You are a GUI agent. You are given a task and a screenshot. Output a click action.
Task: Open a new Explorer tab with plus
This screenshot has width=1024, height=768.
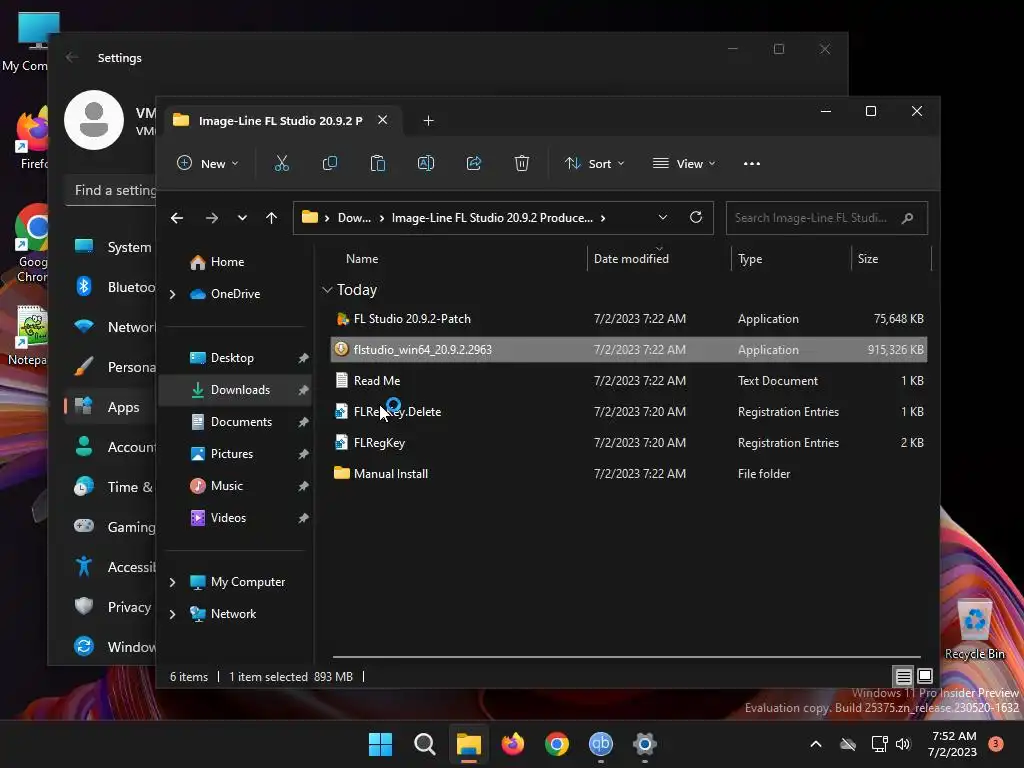coord(428,121)
